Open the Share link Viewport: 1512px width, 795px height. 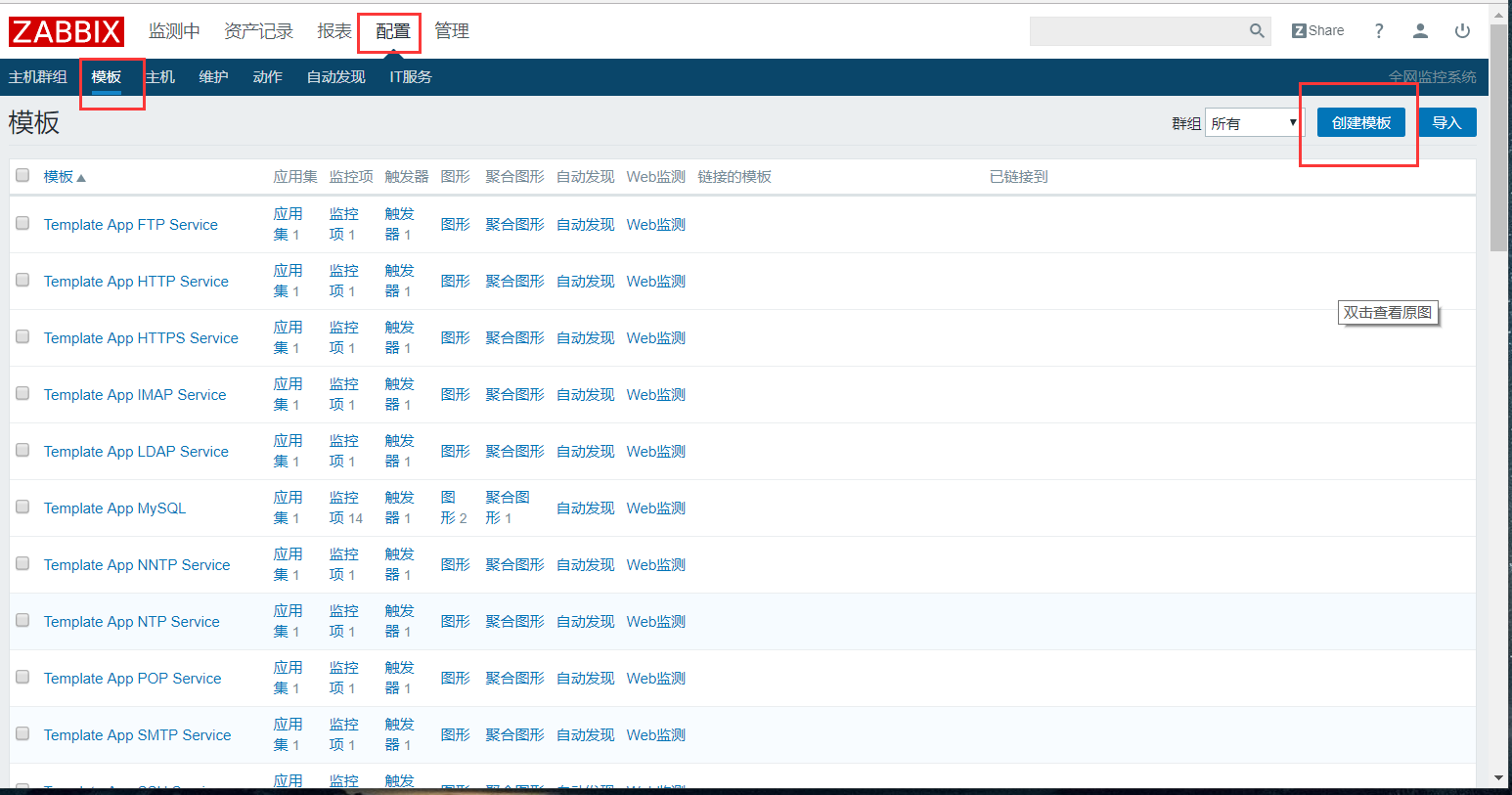[x=1317, y=31]
